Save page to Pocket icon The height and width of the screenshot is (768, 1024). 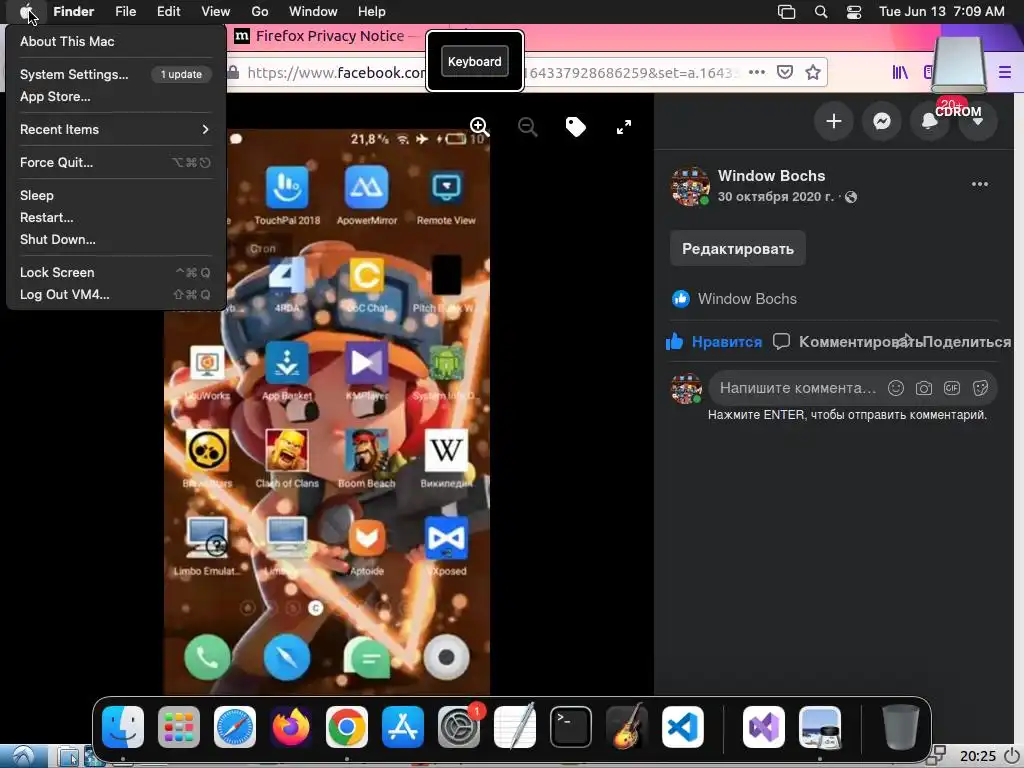point(785,72)
